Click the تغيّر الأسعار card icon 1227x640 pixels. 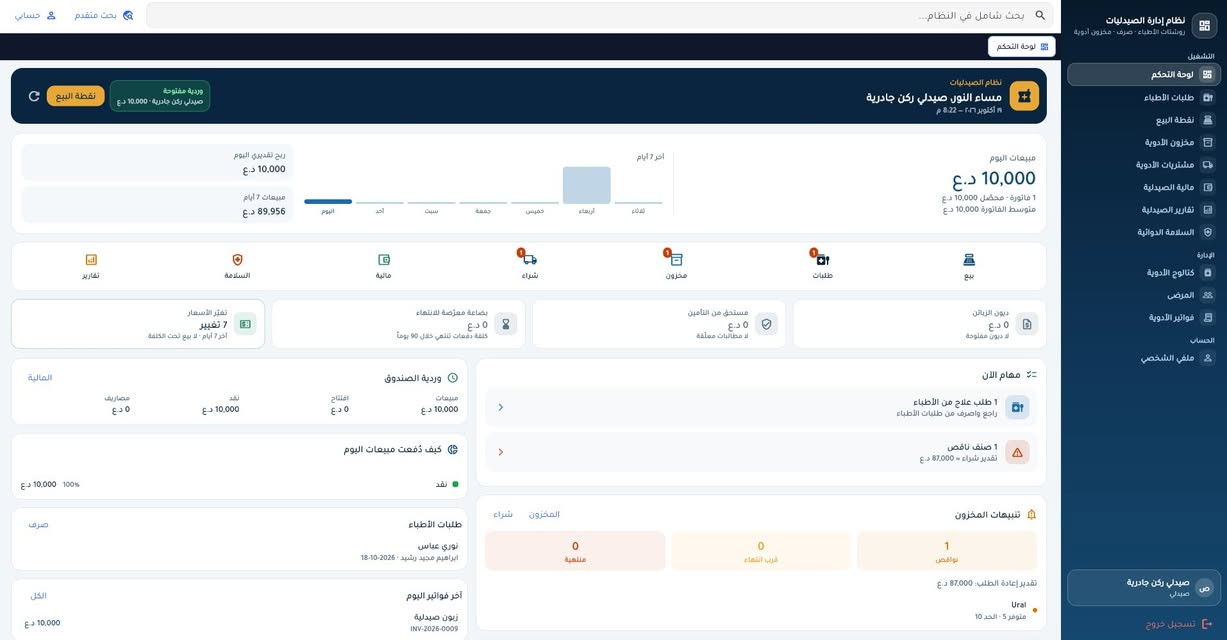(x=246, y=324)
